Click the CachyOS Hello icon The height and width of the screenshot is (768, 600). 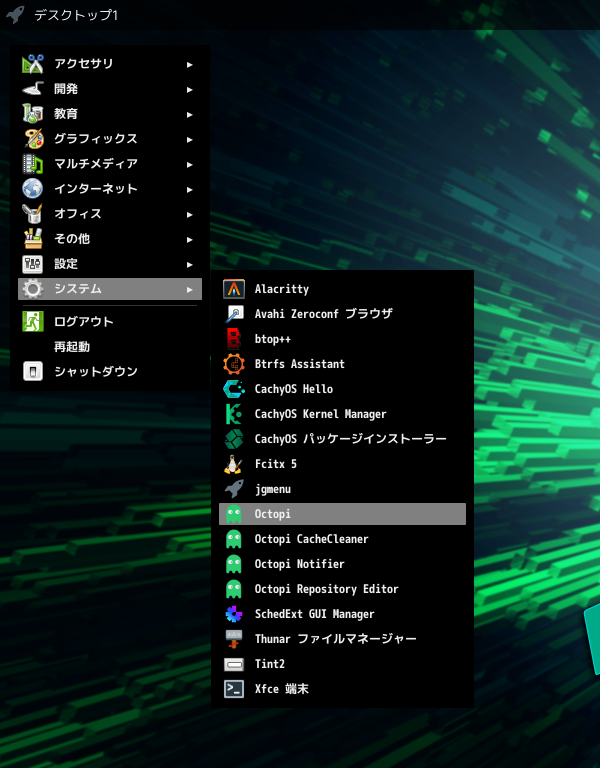[x=234, y=389]
